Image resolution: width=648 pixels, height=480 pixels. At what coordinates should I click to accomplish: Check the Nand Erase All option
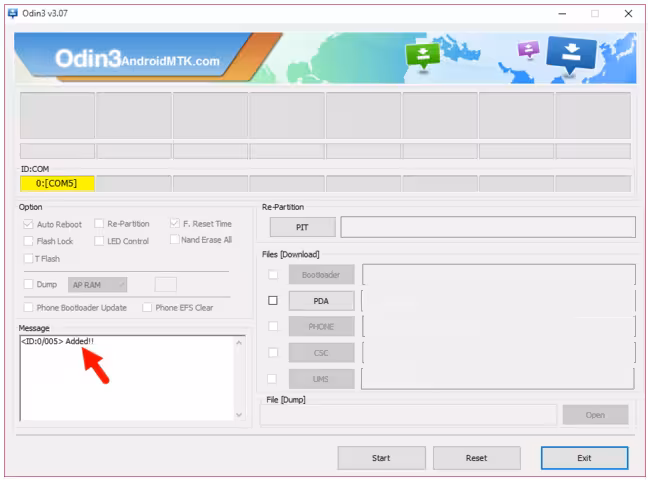click(x=174, y=239)
